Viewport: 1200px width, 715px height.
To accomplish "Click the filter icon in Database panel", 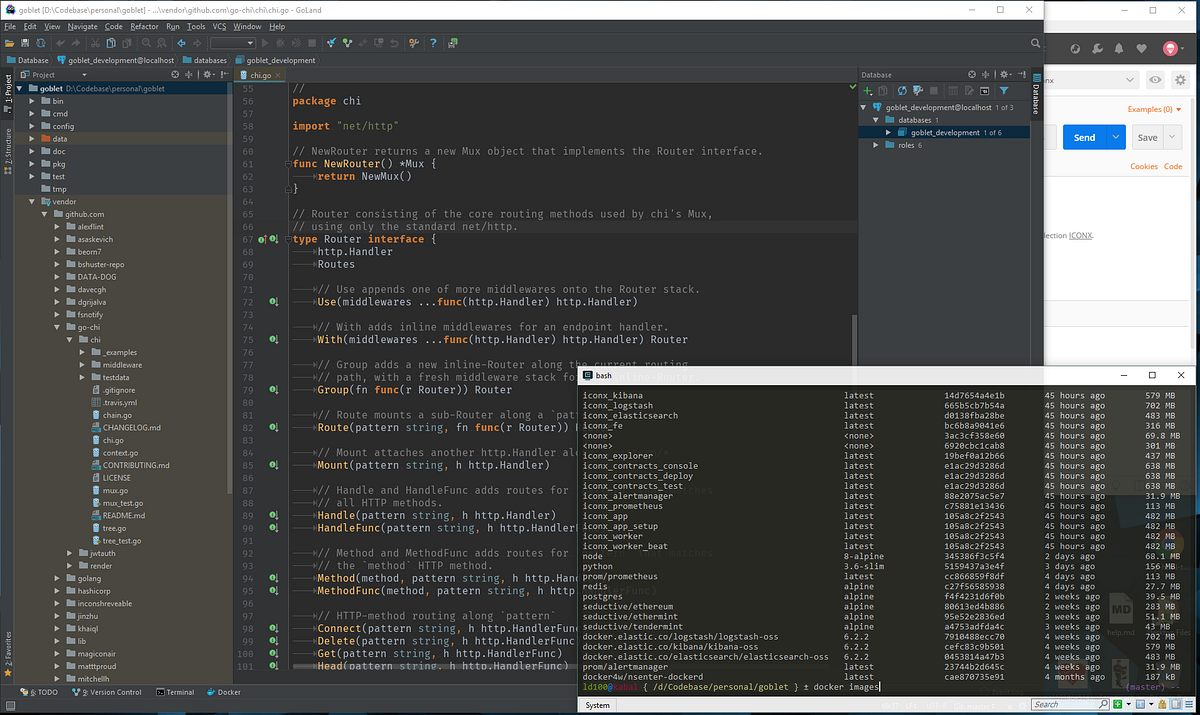I will (1005, 90).
